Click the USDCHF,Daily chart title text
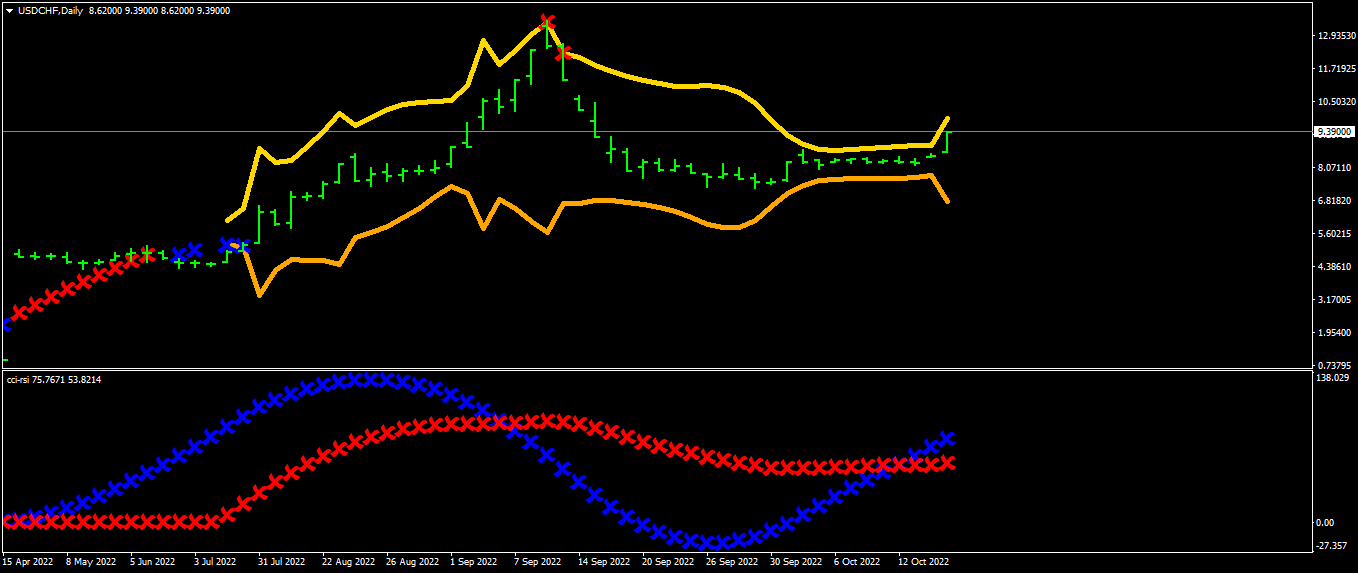Image resolution: width=1358 pixels, height=573 pixels. point(50,10)
